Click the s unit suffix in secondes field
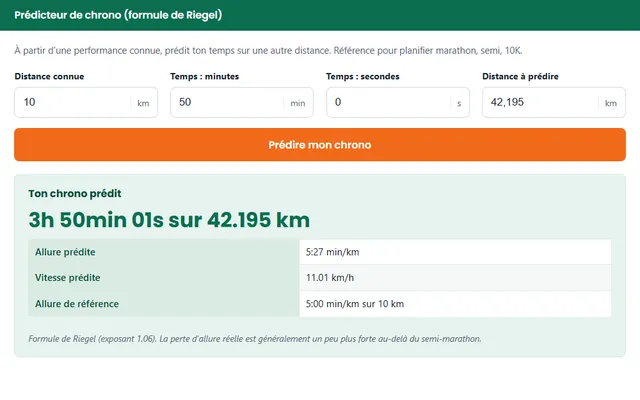 (459, 104)
